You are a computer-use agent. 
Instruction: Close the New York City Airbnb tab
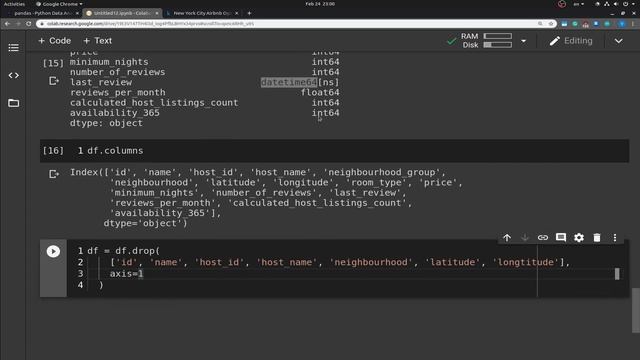point(237,13)
